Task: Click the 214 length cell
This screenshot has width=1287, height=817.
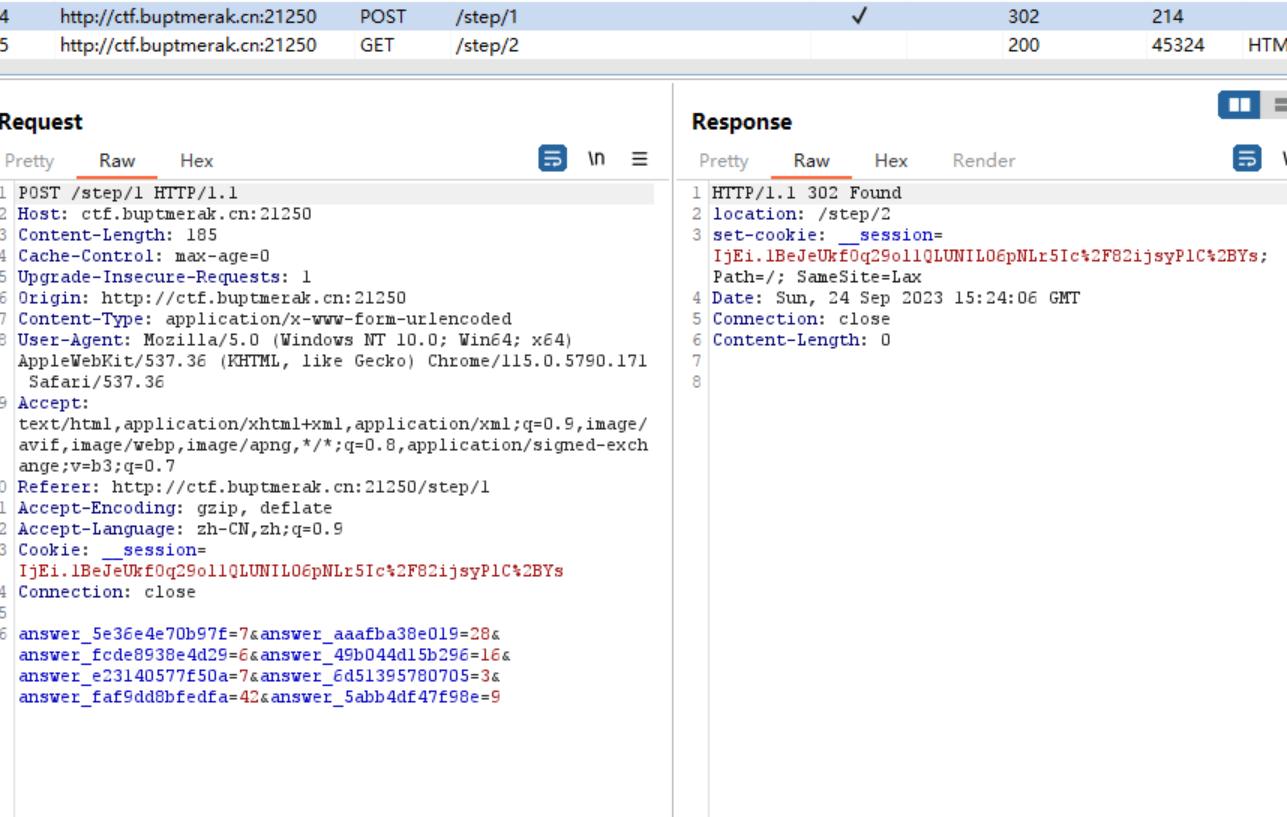Action: [1167, 16]
